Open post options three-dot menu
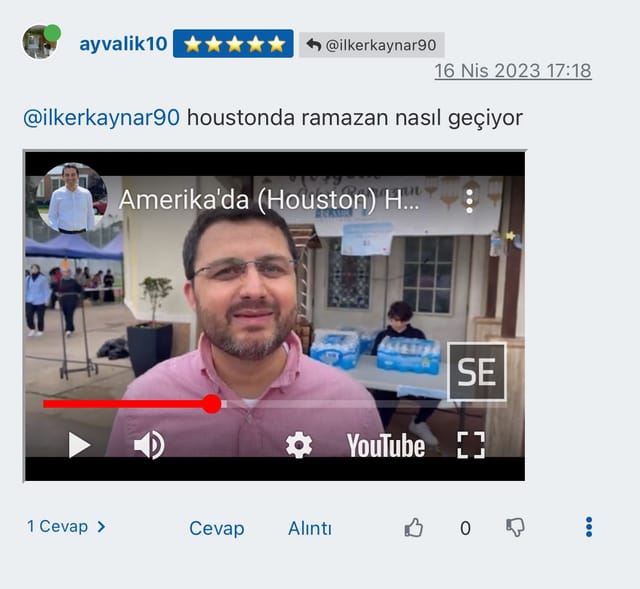640x589 pixels. [589, 527]
